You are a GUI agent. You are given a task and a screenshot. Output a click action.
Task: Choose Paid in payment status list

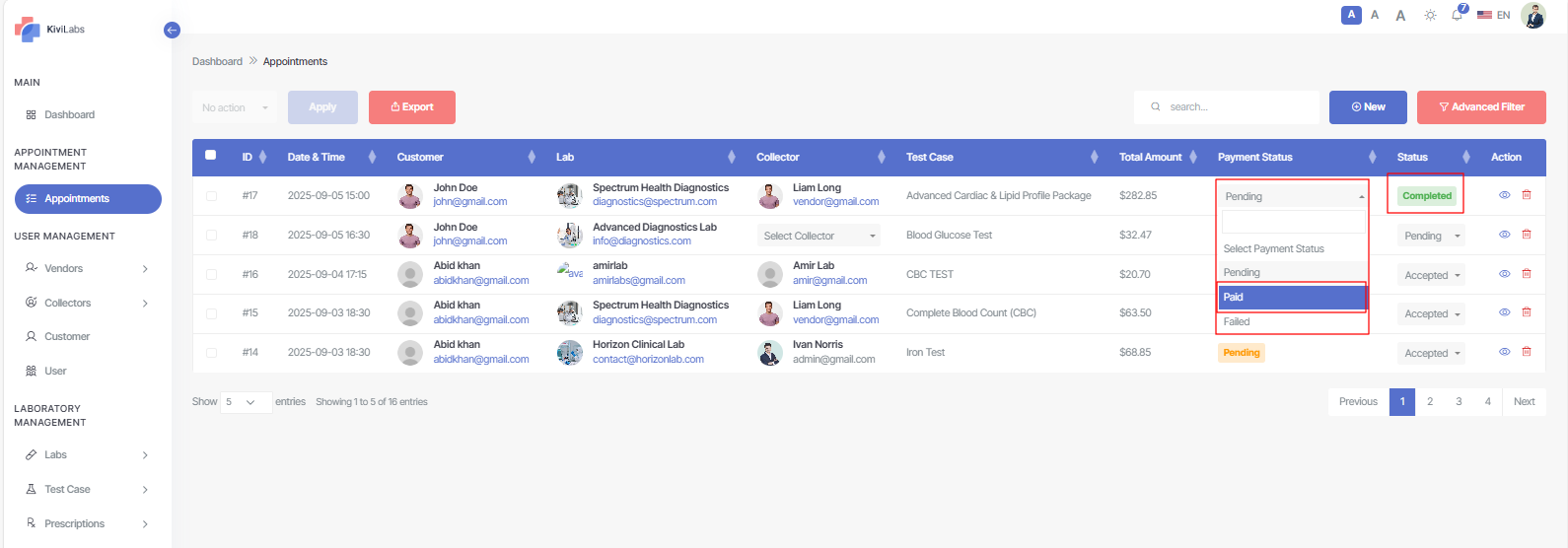pyautogui.click(x=1292, y=297)
